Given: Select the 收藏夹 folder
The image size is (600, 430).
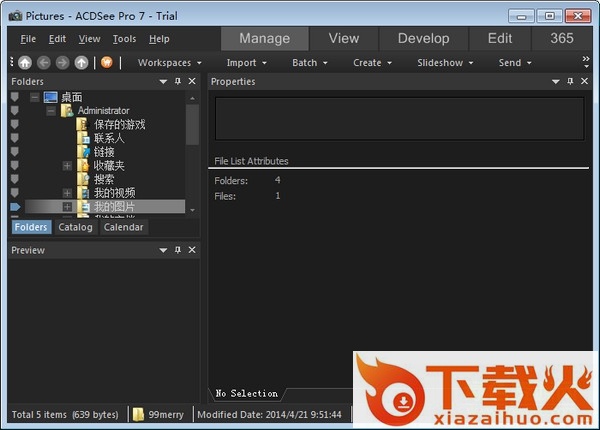Looking at the screenshot, I should 109,166.
